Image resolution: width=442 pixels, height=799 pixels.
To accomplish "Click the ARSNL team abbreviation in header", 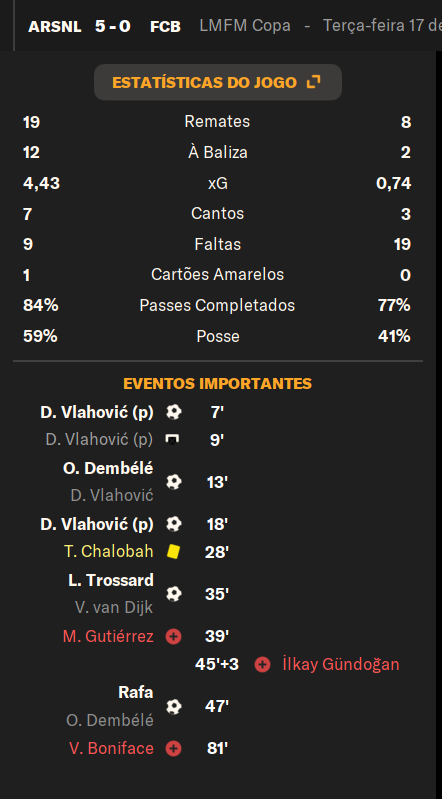I will point(55,26).
